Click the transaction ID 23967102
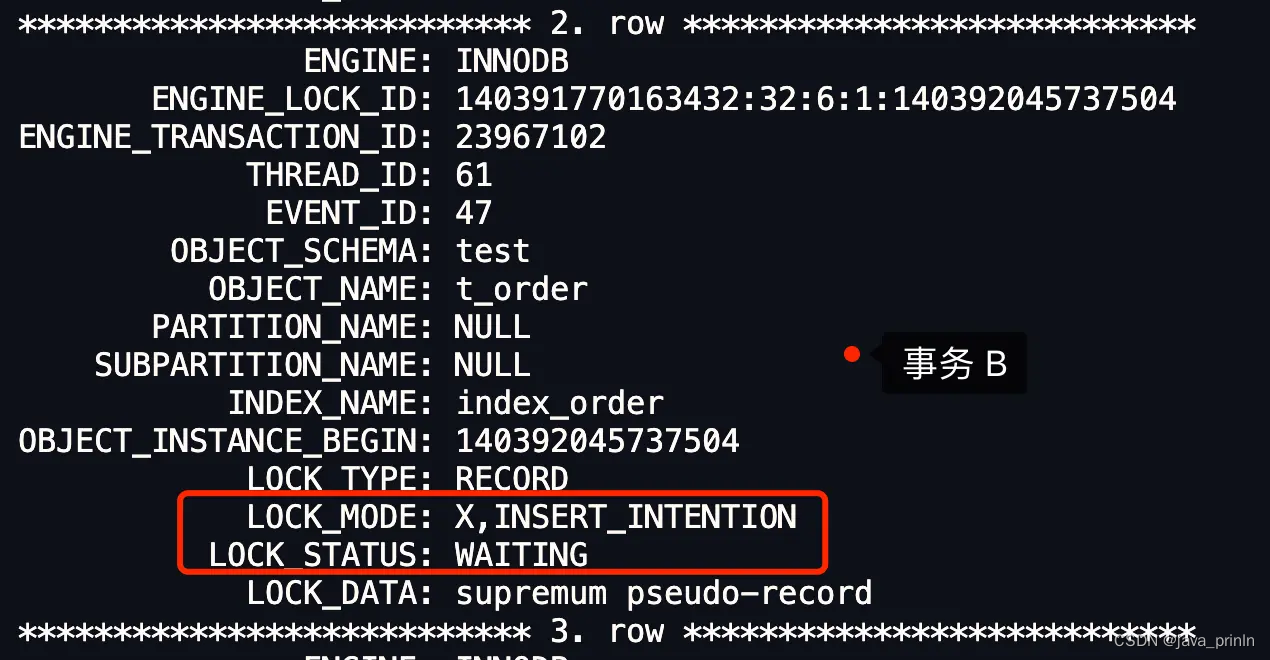The height and width of the screenshot is (660, 1270). pyautogui.click(x=531, y=137)
